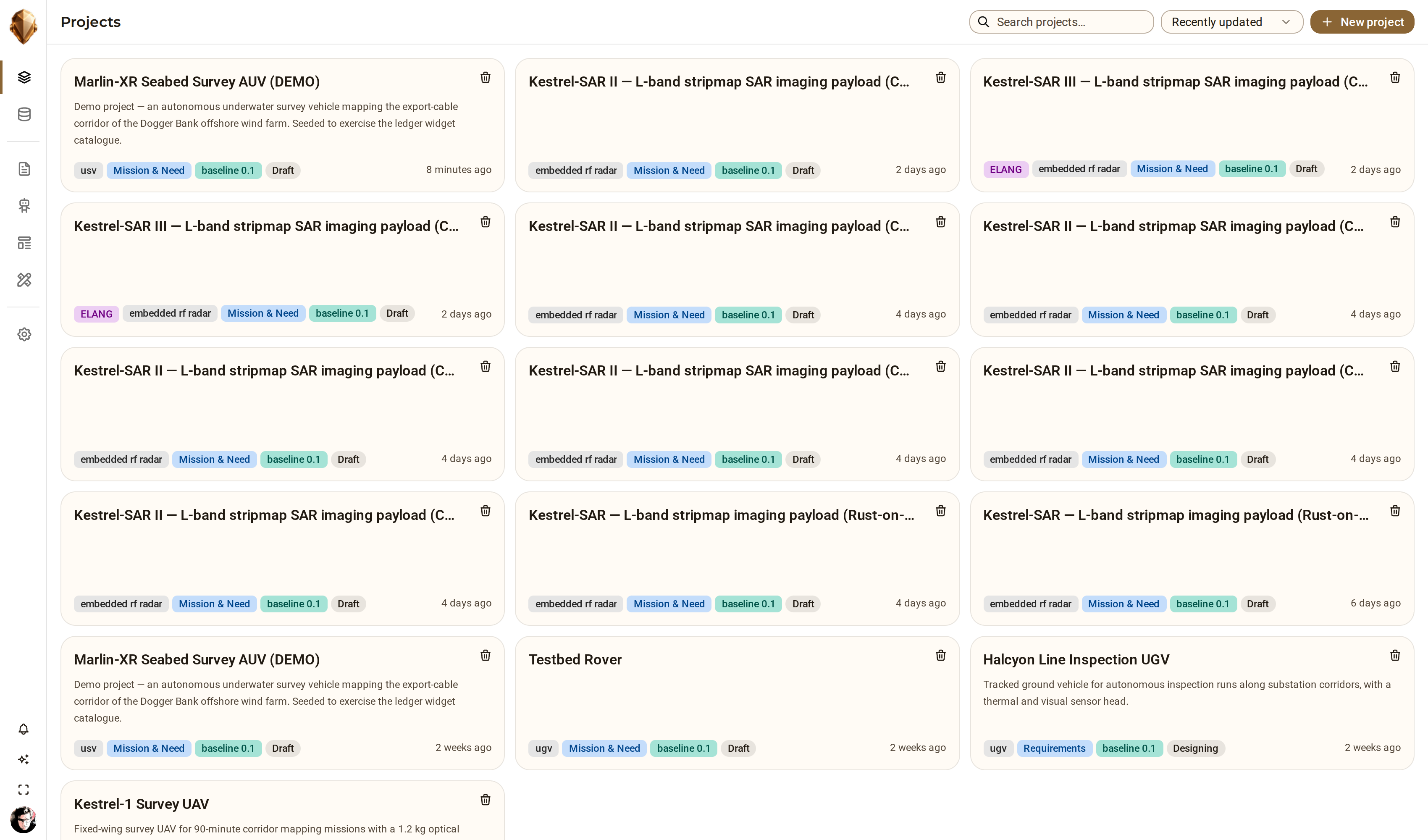
Task: Click the app logo in the top left
Action: tap(23, 26)
